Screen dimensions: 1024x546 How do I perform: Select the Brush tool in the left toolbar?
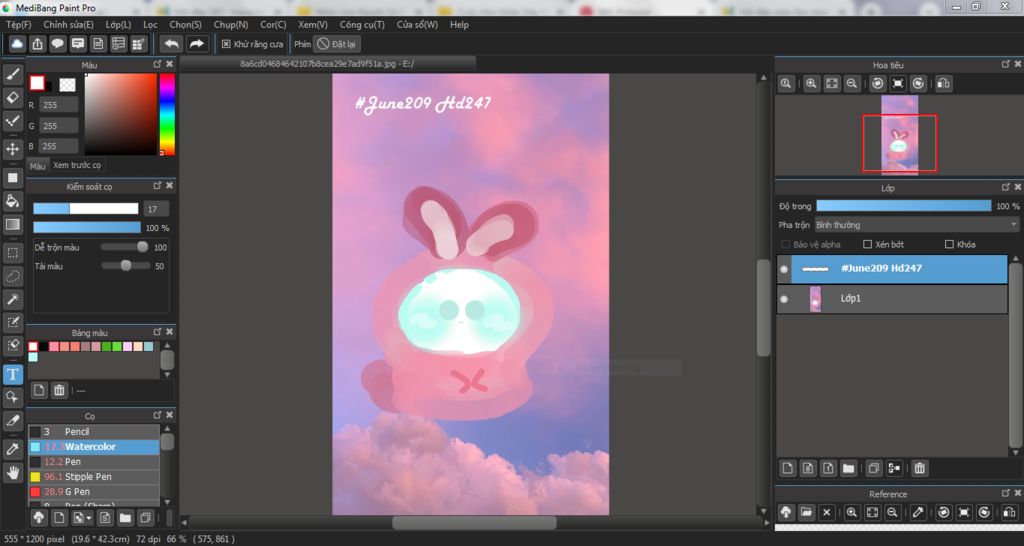tap(12, 74)
